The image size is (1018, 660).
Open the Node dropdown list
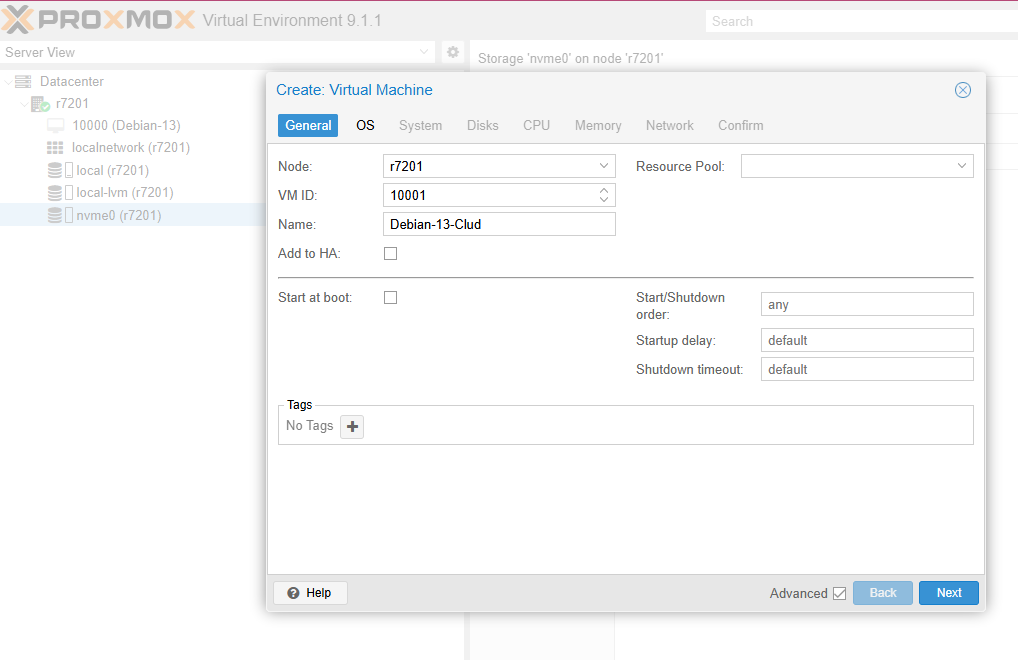coord(604,166)
